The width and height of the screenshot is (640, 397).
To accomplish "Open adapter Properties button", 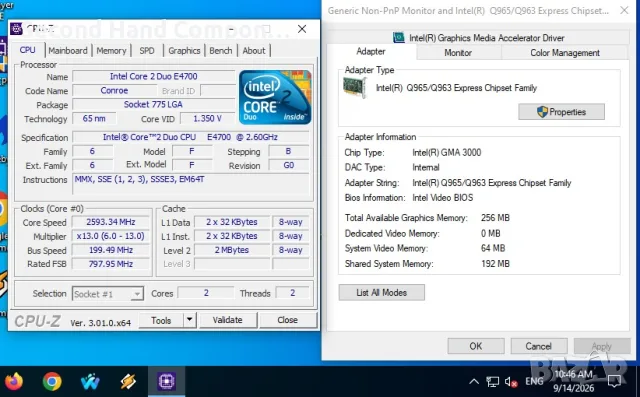I will 561,112.
